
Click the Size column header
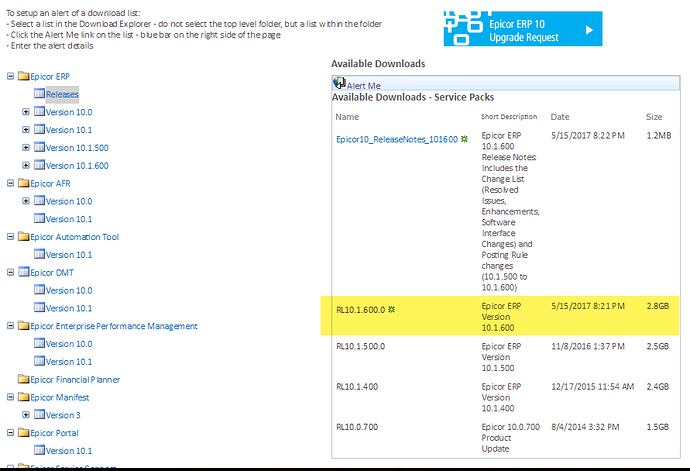click(654, 117)
